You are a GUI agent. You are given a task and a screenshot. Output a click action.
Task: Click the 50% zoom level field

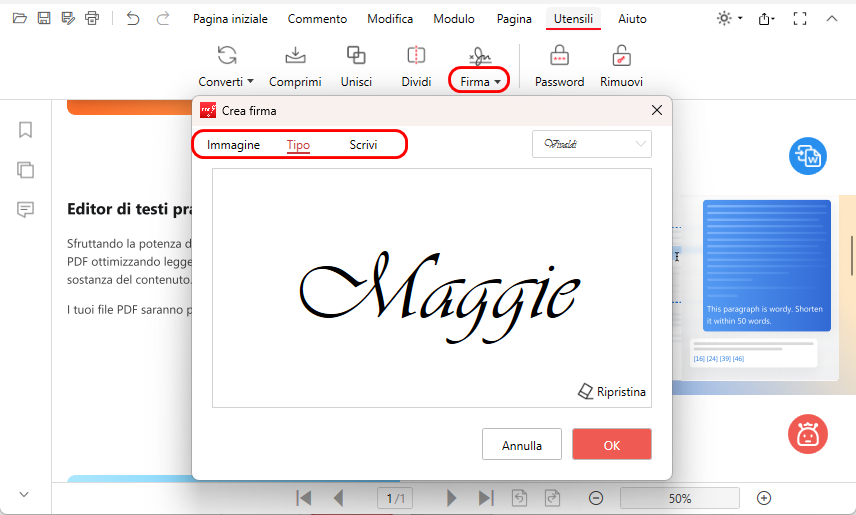(680, 499)
